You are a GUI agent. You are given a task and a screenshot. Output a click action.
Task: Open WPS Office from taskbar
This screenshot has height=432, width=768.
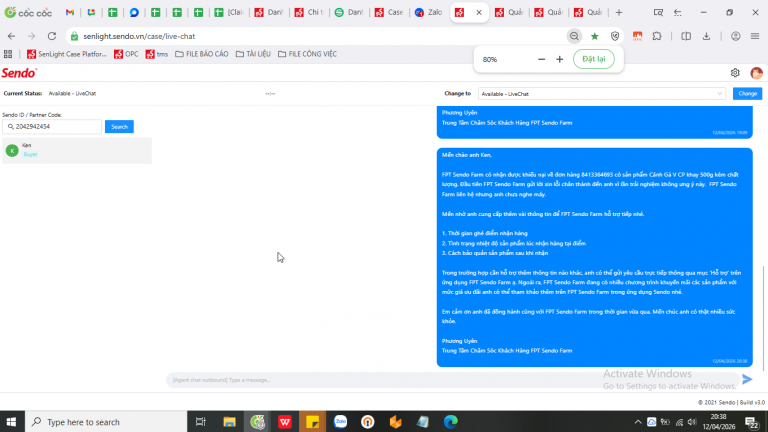pyautogui.click(x=285, y=422)
